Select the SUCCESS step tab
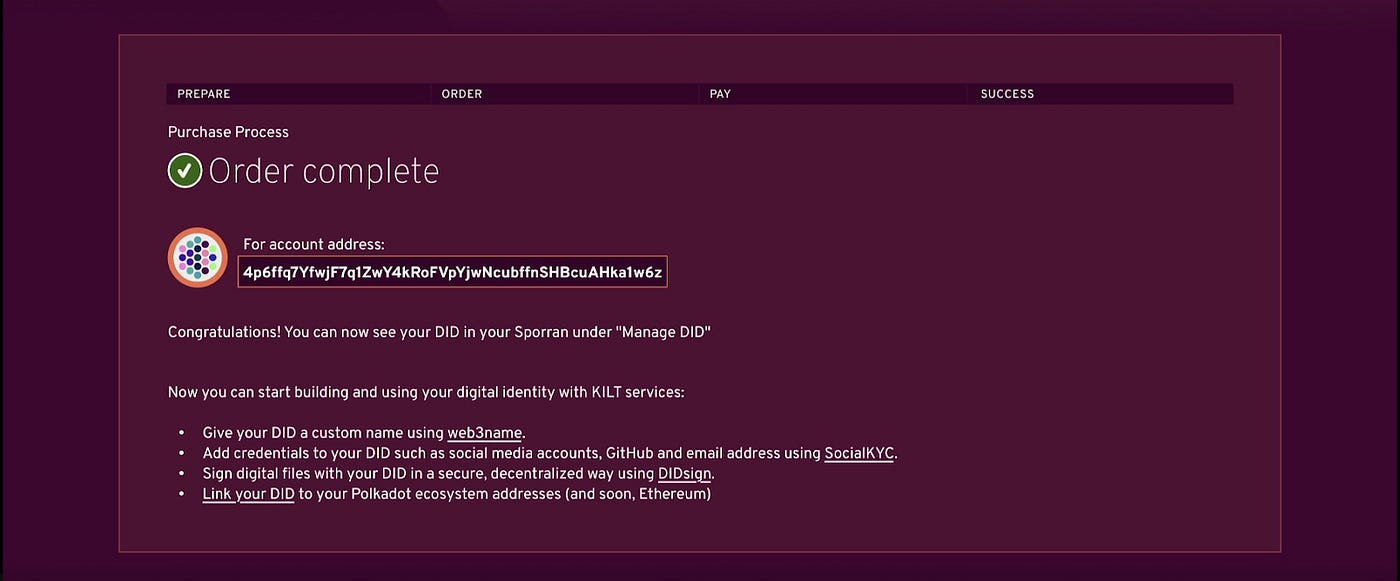Image resolution: width=1400 pixels, height=581 pixels. click(x=1101, y=94)
